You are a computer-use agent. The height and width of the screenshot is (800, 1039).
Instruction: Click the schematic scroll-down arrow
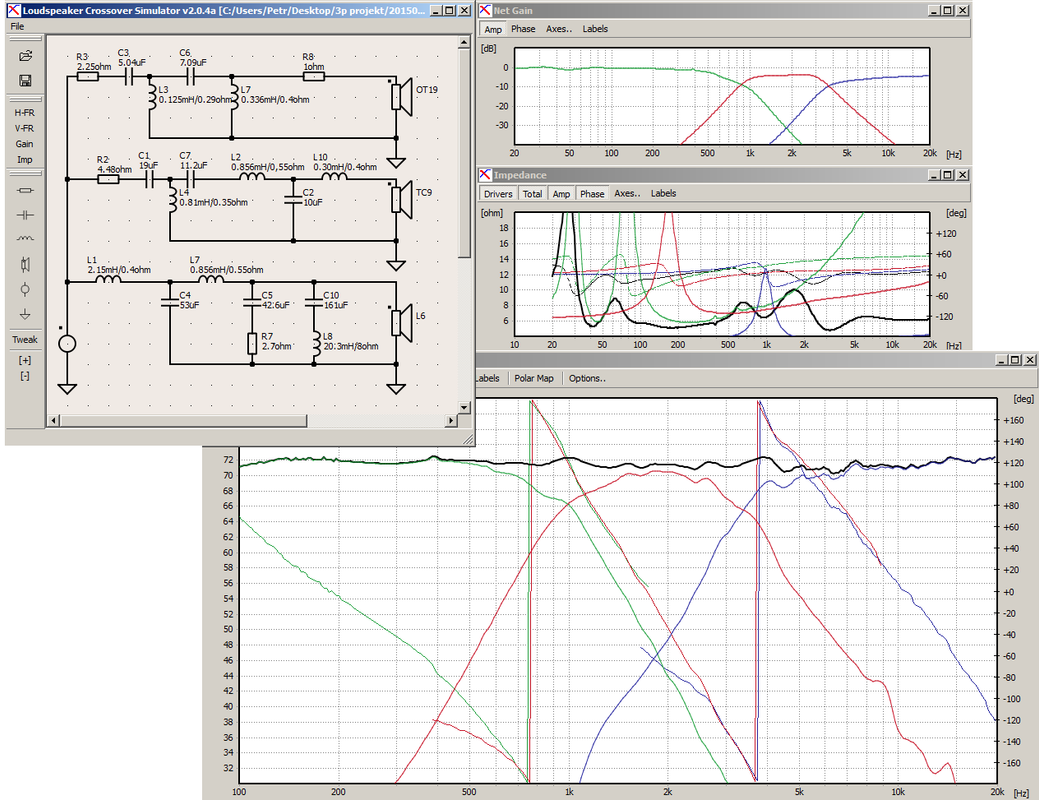(464, 408)
